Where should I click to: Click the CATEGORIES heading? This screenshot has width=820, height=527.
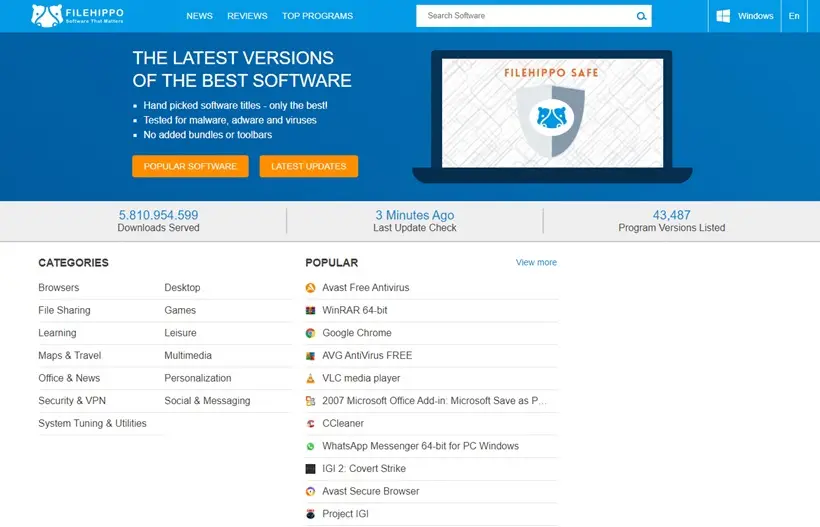(73, 262)
